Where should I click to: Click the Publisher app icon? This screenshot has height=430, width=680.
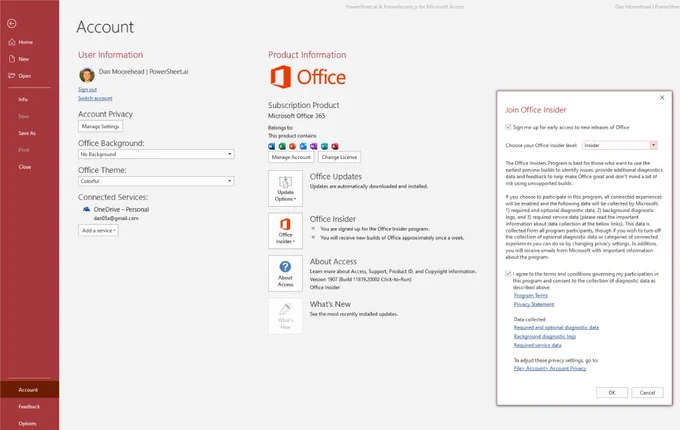(x=324, y=147)
